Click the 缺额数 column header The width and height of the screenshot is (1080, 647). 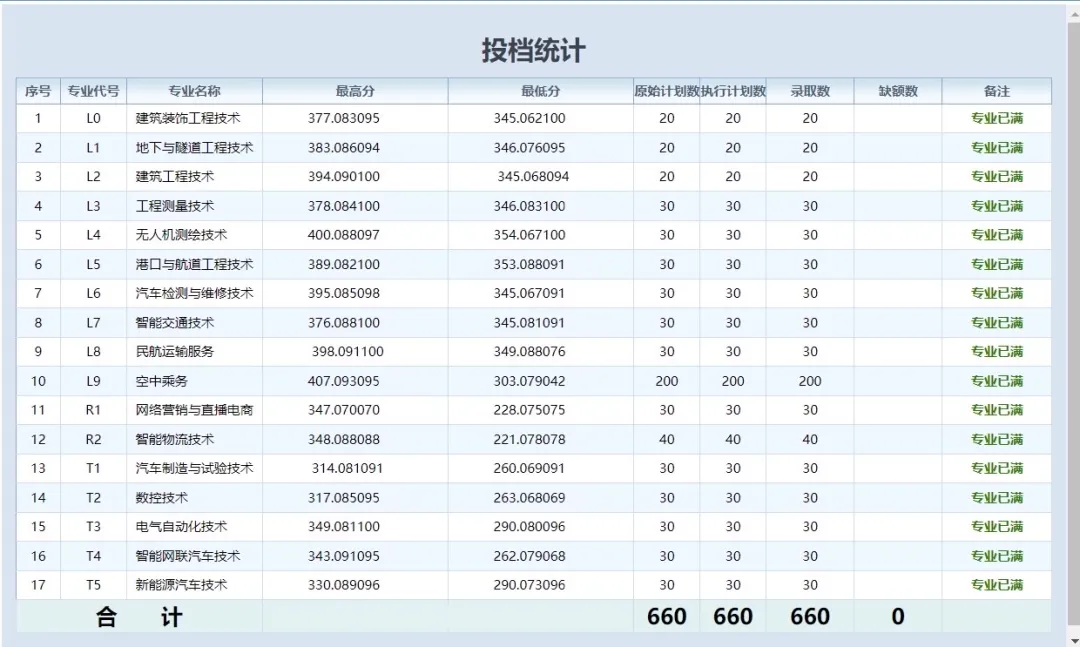(897, 91)
